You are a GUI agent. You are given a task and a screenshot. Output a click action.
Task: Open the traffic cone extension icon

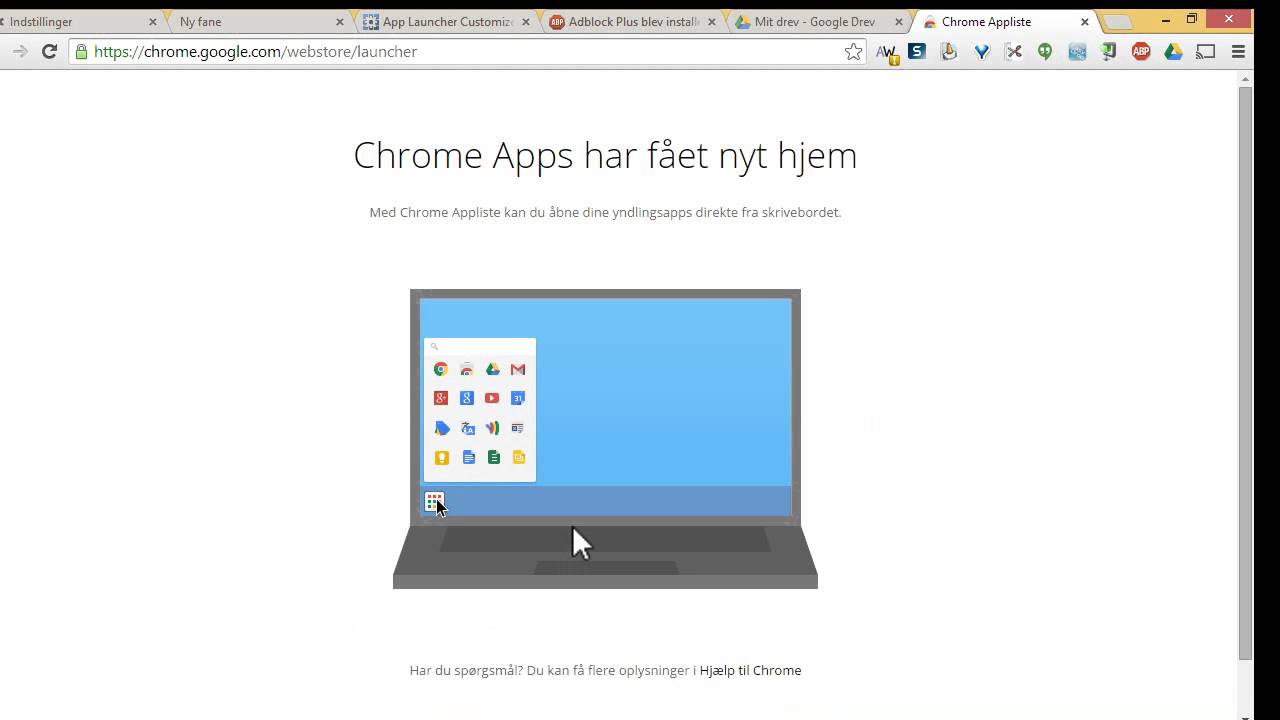949,52
